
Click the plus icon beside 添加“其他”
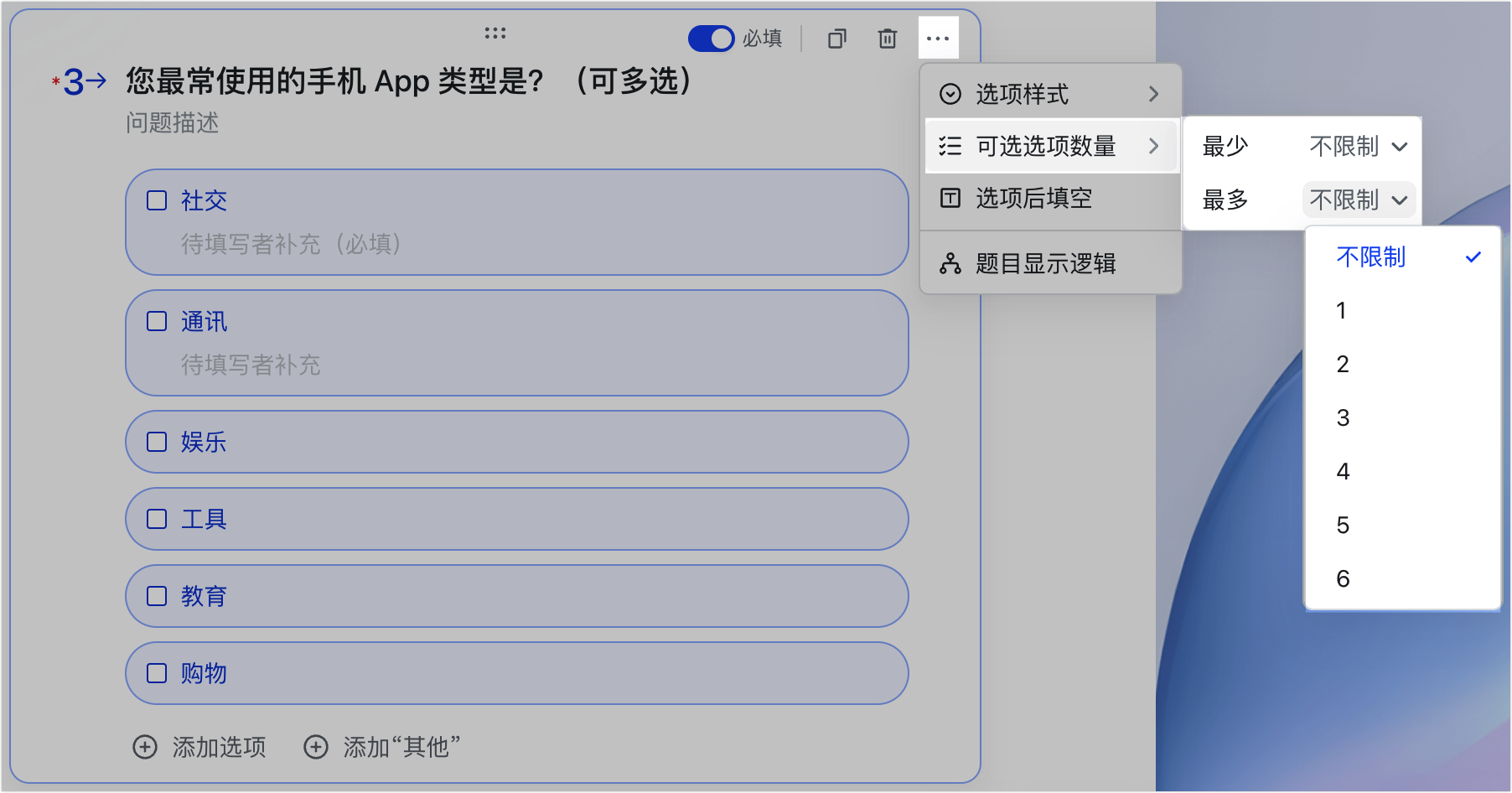(316, 747)
